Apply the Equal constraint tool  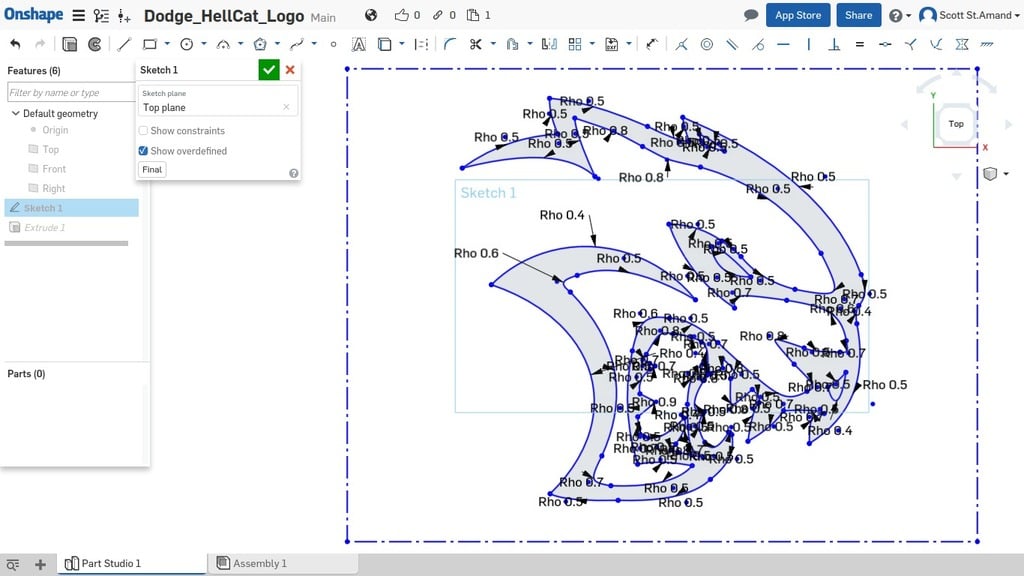click(x=859, y=44)
